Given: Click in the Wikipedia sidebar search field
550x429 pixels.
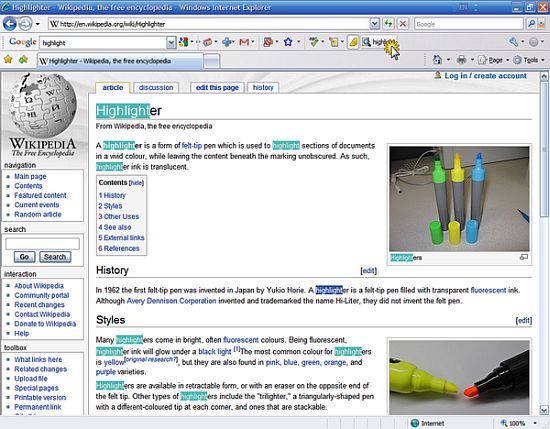Looking at the screenshot, I should (42, 243).
